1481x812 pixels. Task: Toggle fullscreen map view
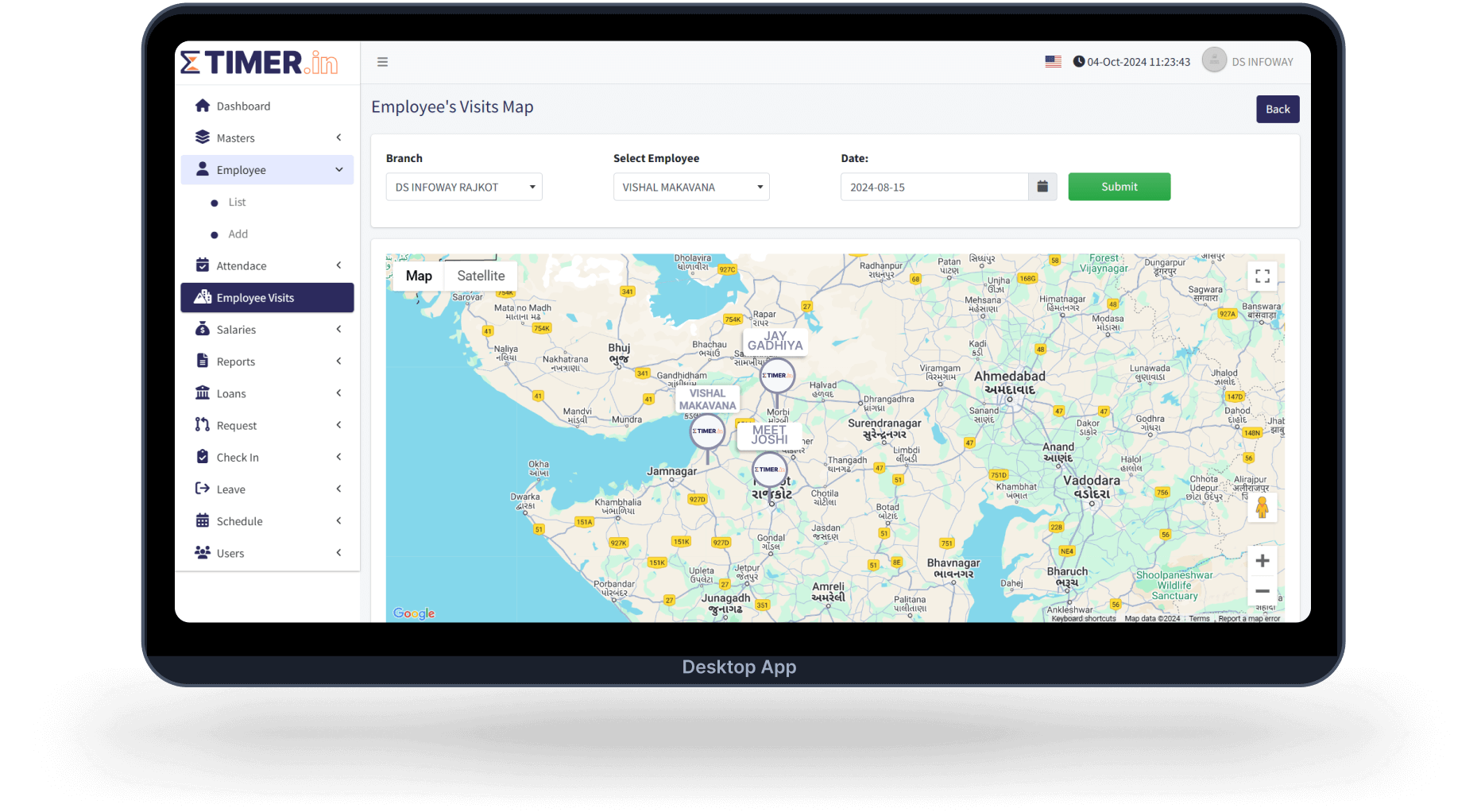pos(1262,276)
